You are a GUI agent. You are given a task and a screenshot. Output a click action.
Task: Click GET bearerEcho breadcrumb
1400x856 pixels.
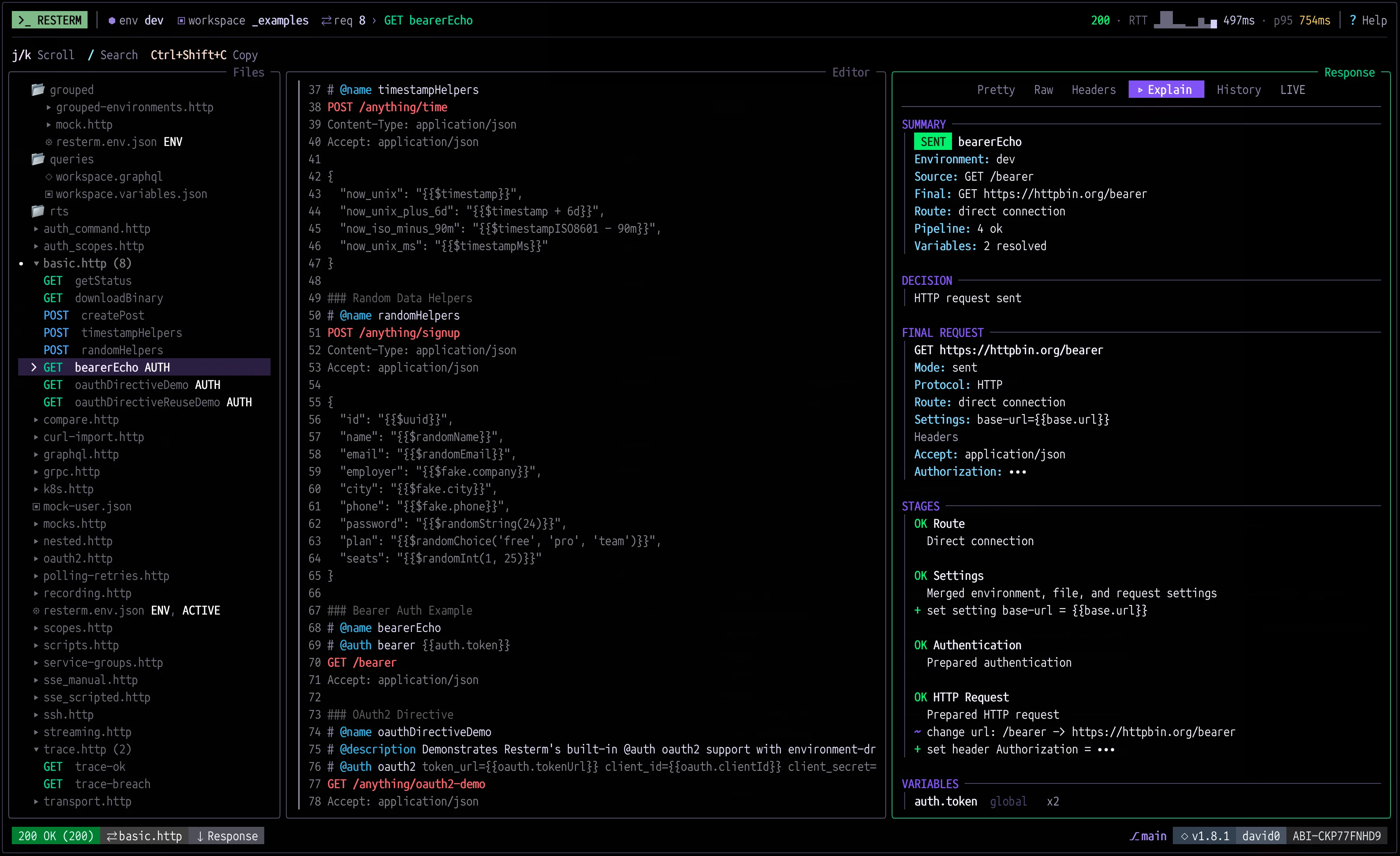pos(428,21)
